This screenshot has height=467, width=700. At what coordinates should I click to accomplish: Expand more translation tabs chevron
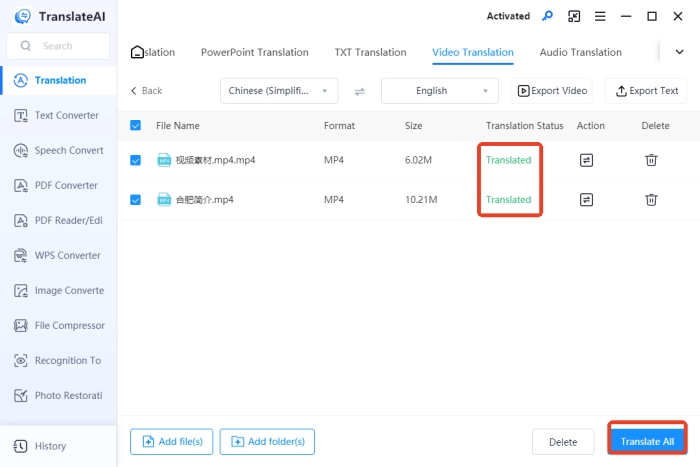pos(679,52)
